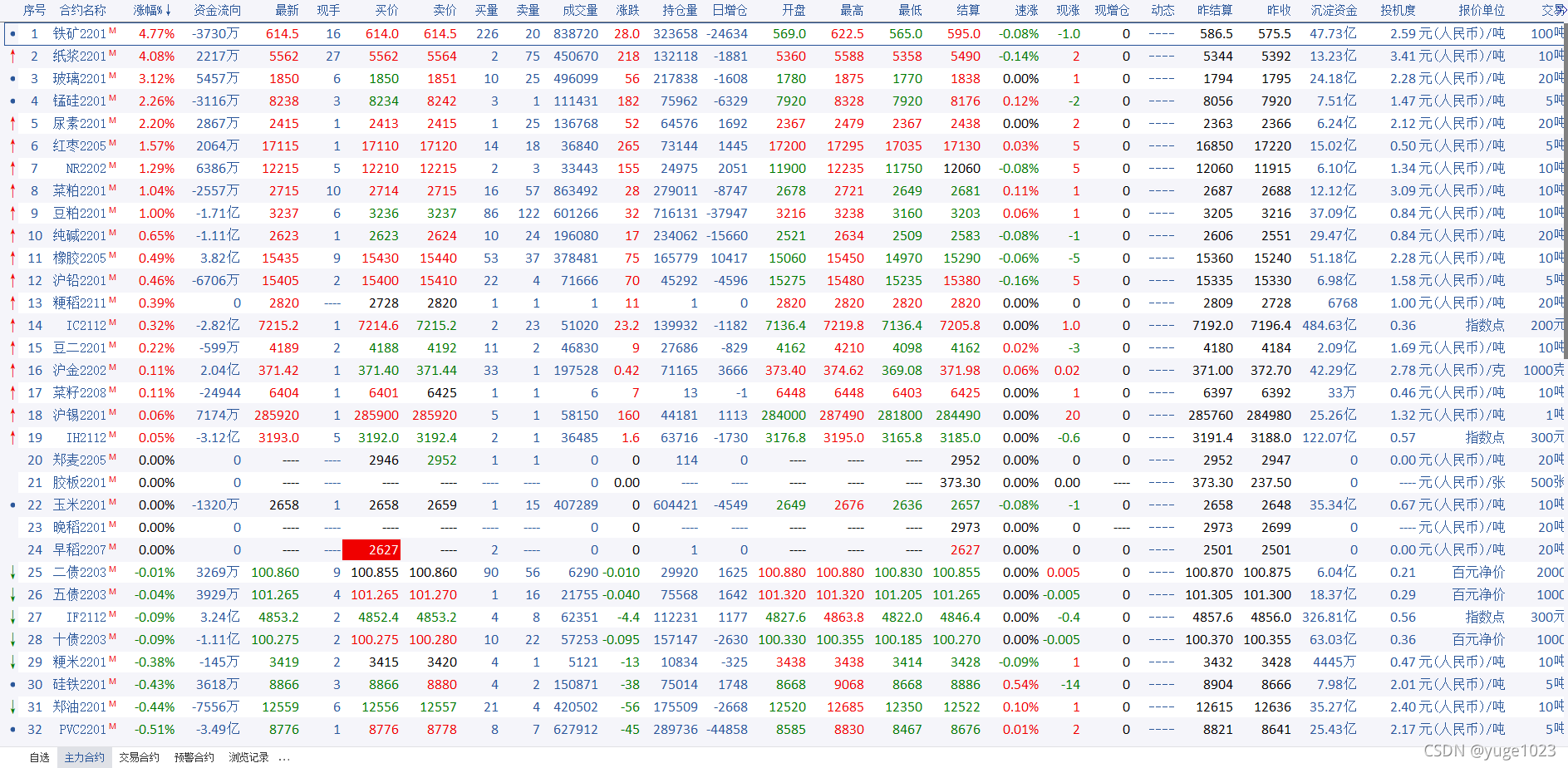Image resolution: width=1568 pixels, height=768 pixels.
Task: Click the down arrow icon on row 郑油2201
Action: [x=12, y=706]
